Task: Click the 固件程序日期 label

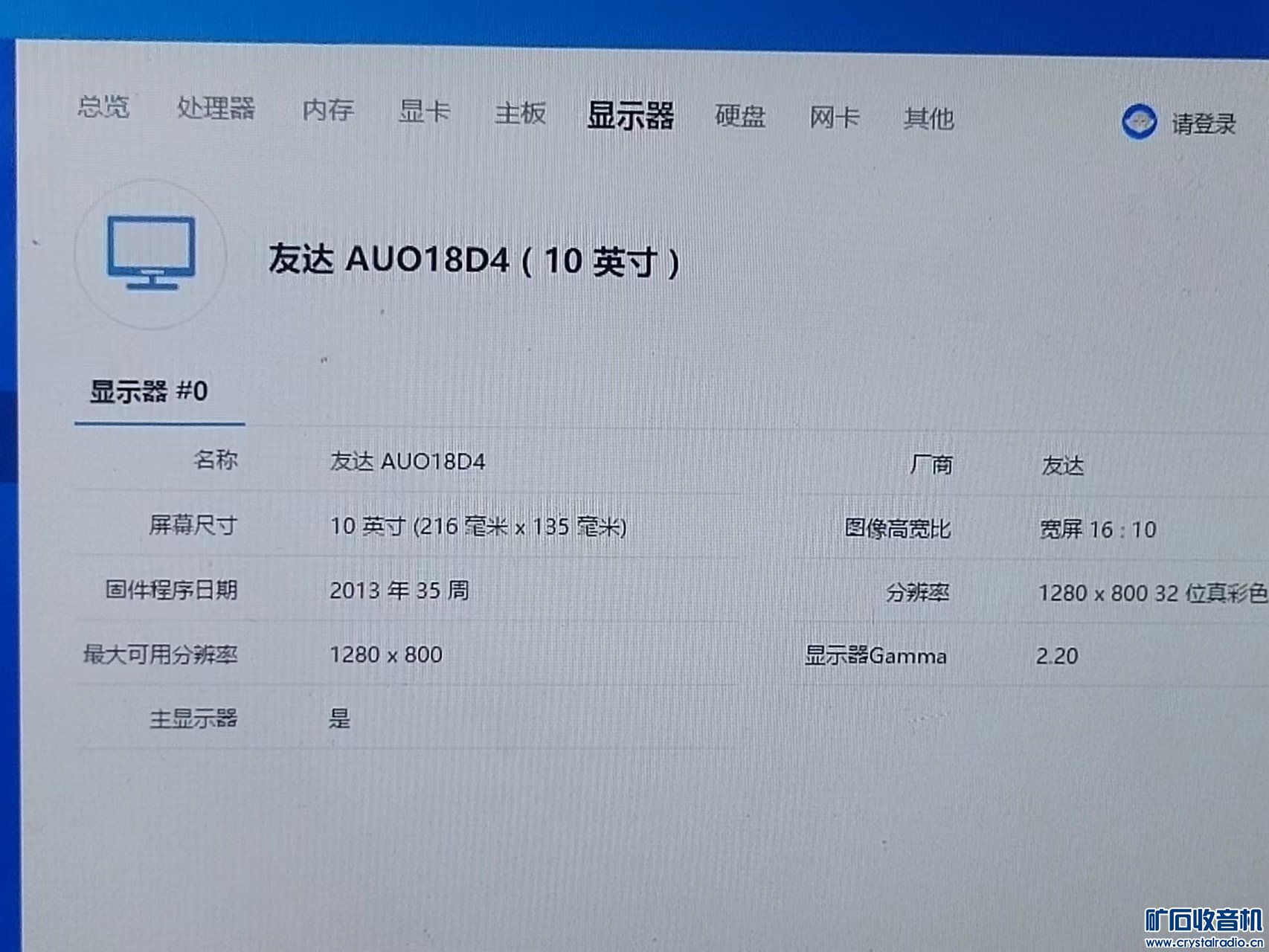Action: (x=171, y=590)
